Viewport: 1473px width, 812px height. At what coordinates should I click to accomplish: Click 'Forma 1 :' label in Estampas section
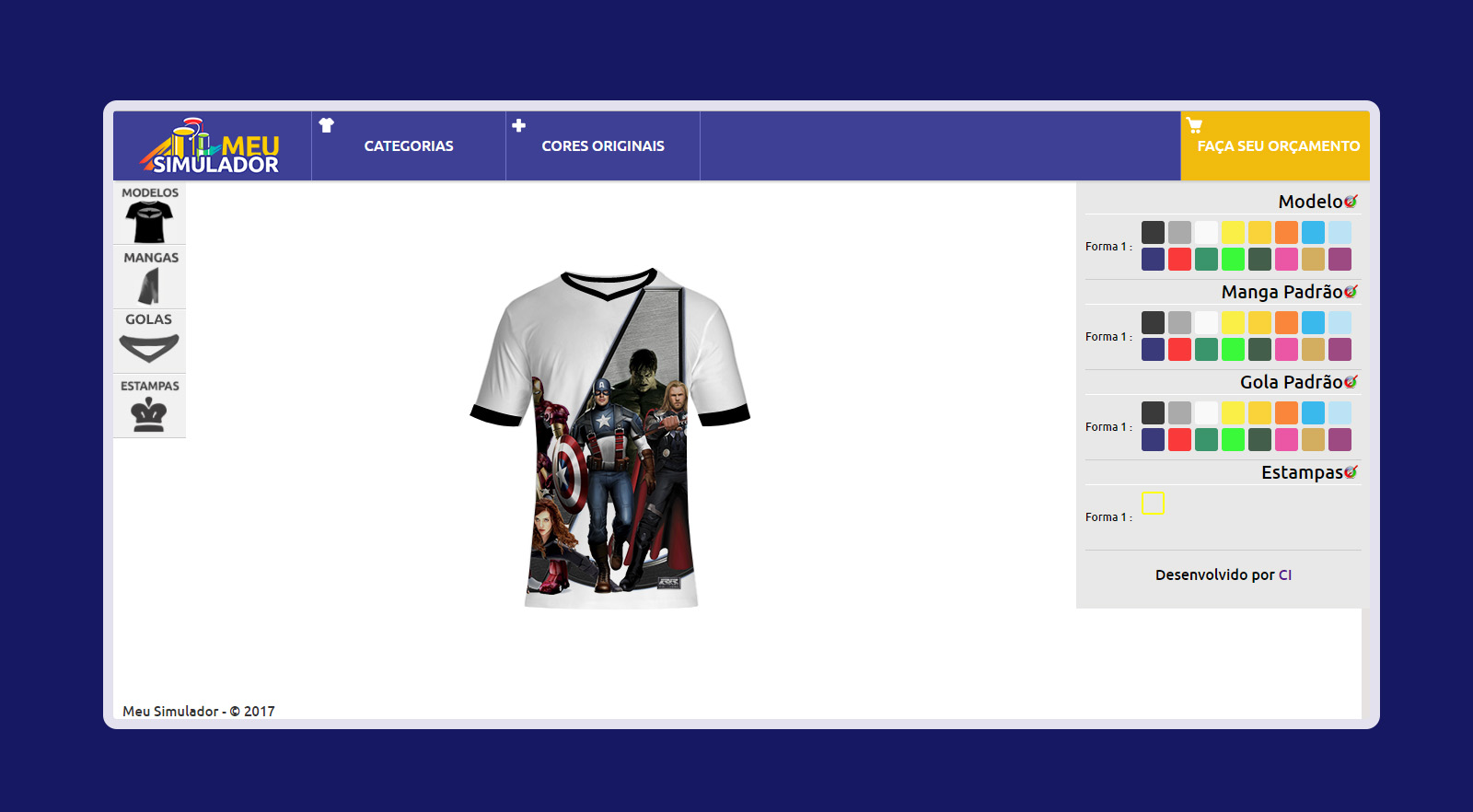(x=1108, y=517)
